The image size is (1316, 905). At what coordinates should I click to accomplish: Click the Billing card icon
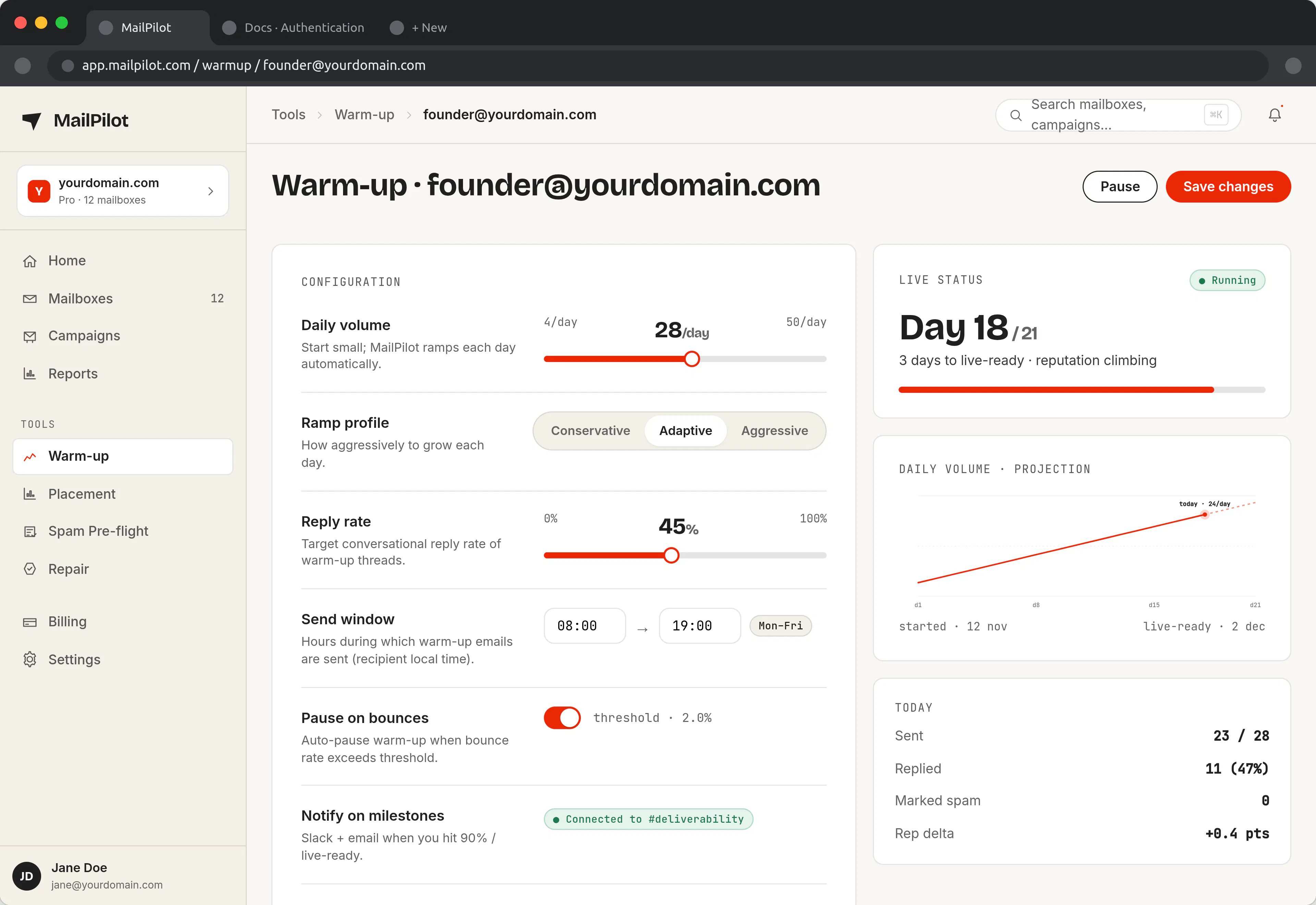coord(30,622)
